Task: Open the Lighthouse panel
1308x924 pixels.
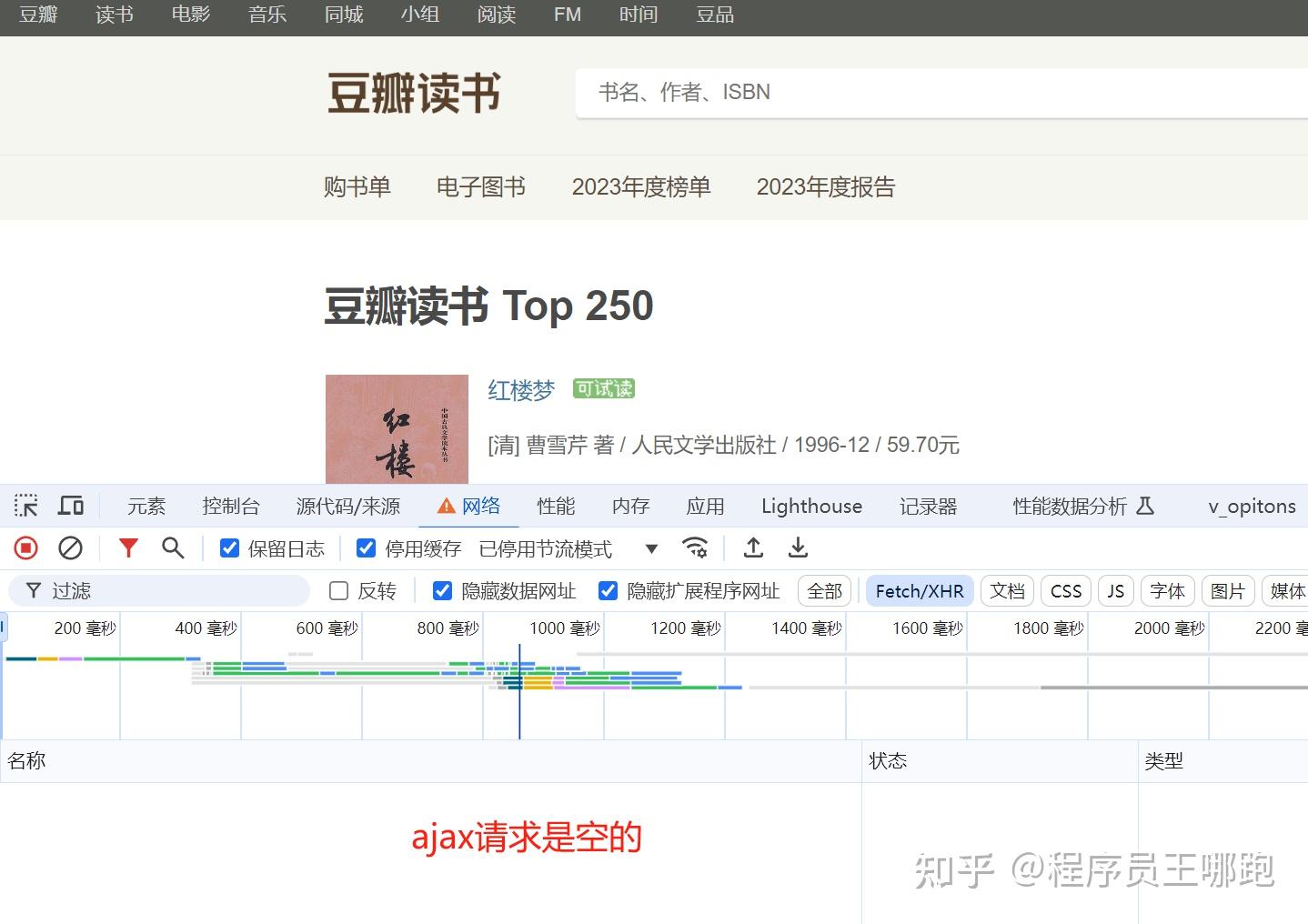Action: click(x=810, y=506)
